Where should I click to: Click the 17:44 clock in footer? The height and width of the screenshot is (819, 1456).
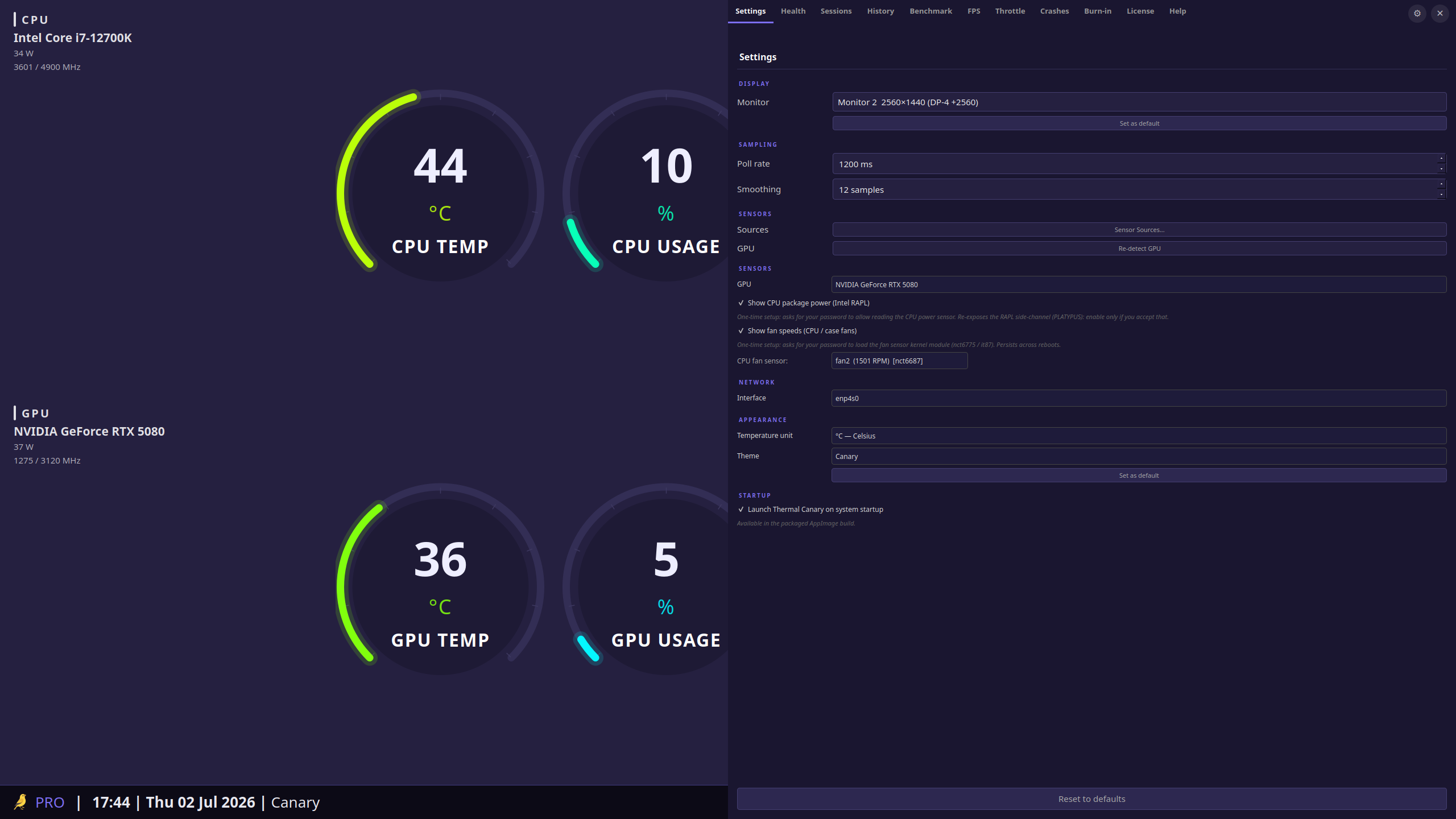pos(111,803)
